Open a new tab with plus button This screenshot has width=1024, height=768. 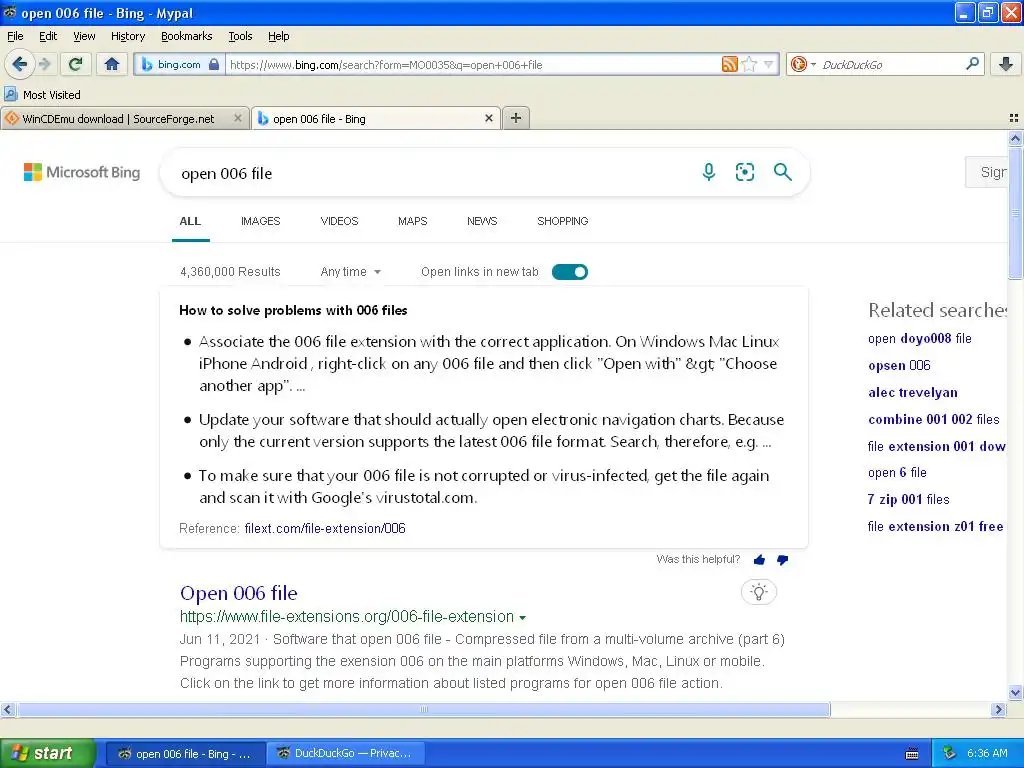click(x=516, y=118)
